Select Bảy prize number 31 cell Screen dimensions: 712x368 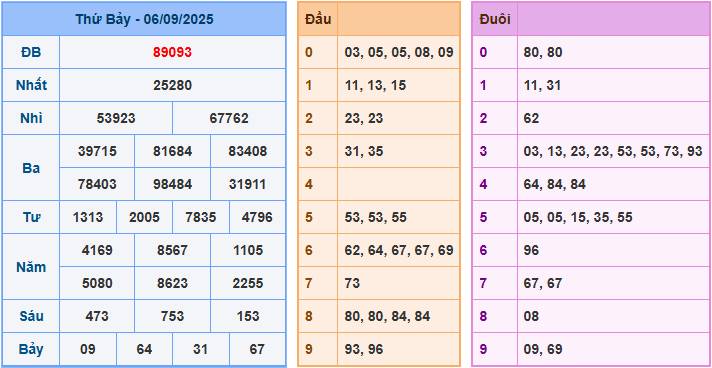click(201, 349)
